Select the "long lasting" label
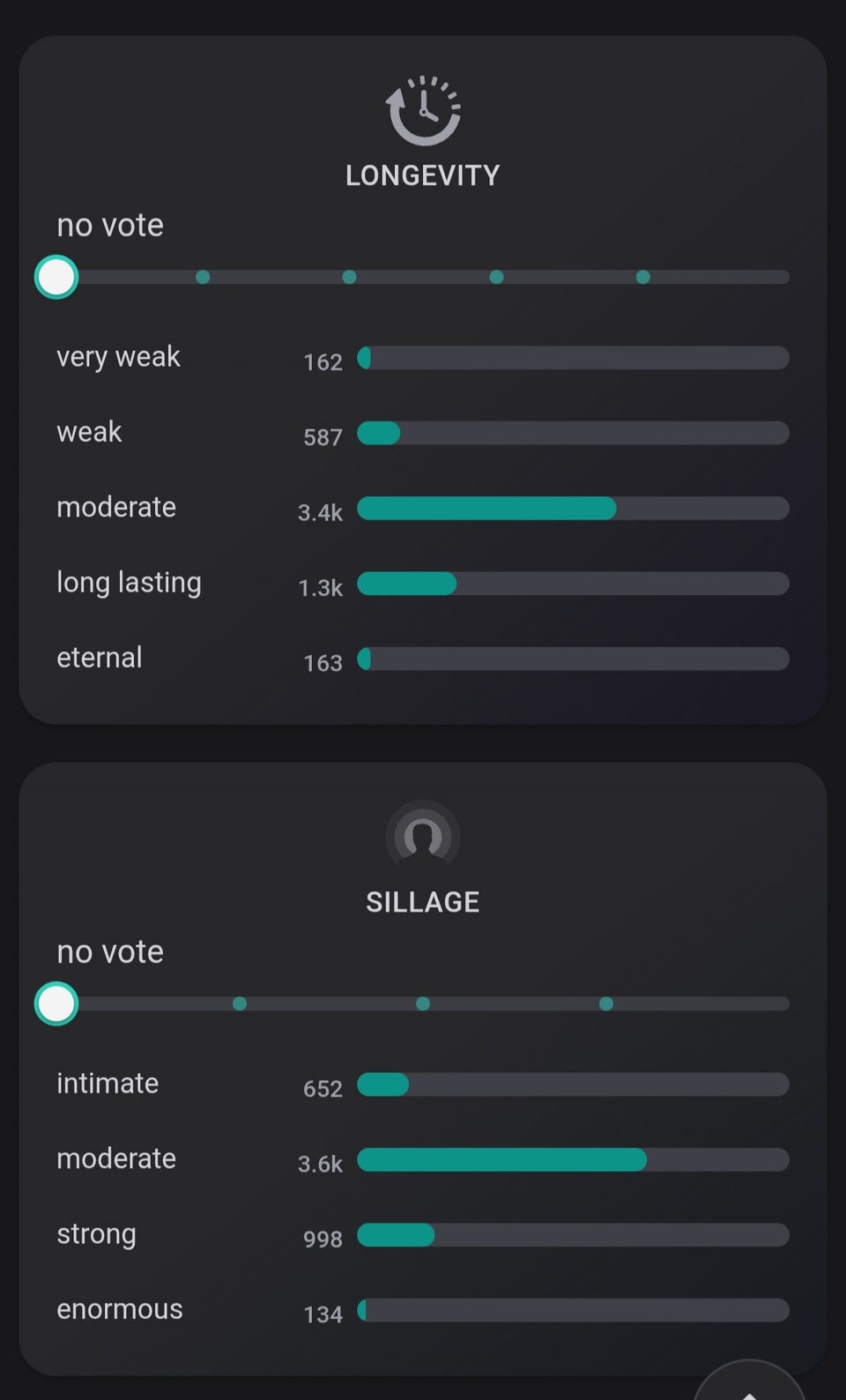 point(129,583)
